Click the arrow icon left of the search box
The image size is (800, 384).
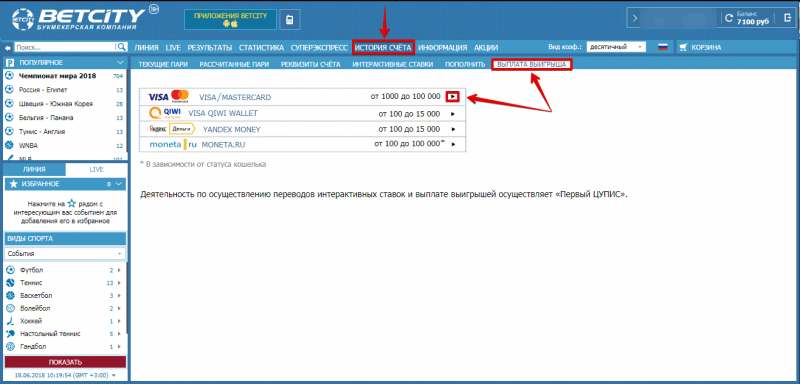point(8,47)
